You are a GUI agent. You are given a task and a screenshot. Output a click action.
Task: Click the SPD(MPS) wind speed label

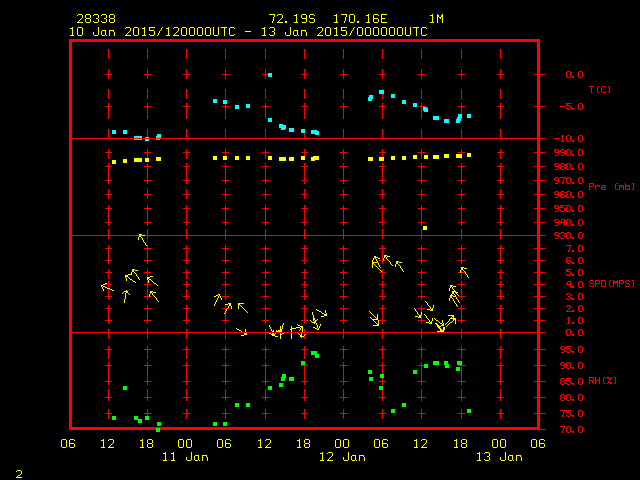(x=611, y=284)
